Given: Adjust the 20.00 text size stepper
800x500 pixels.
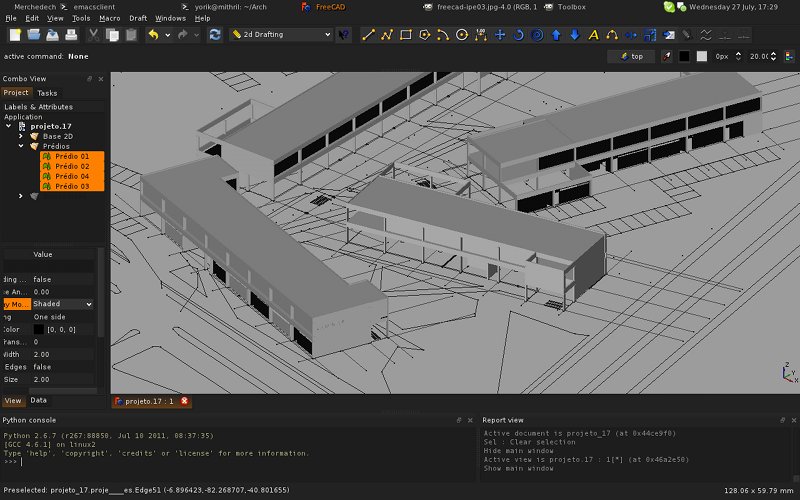Looking at the screenshot, I should click(x=773, y=57).
